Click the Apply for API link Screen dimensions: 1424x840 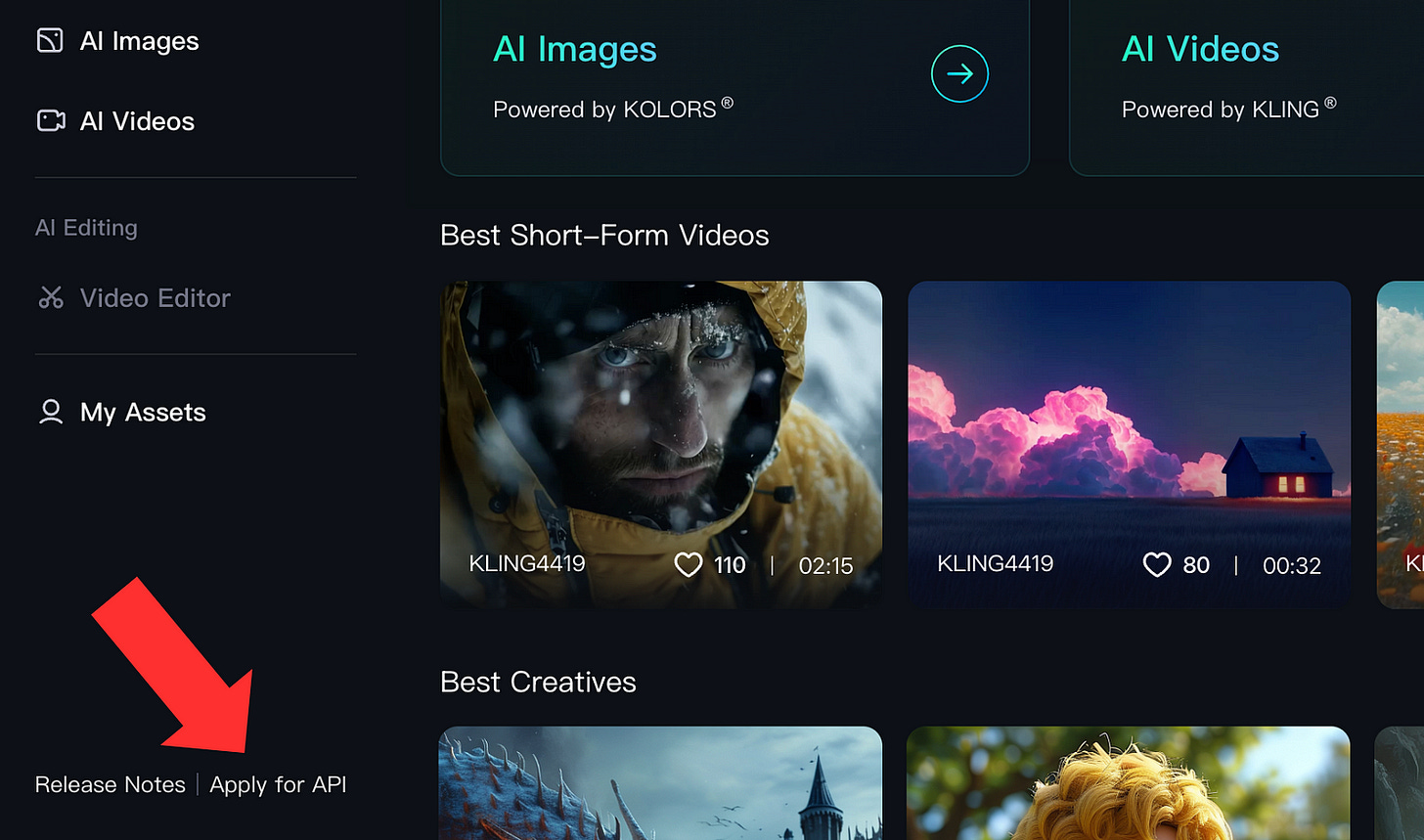pyautogui.click(x=278, y=784)
